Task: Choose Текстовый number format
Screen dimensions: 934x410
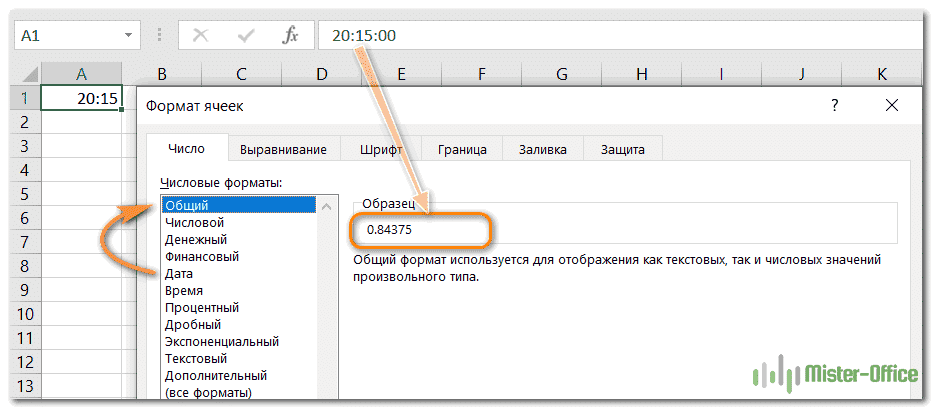Action: click(196, 358)
